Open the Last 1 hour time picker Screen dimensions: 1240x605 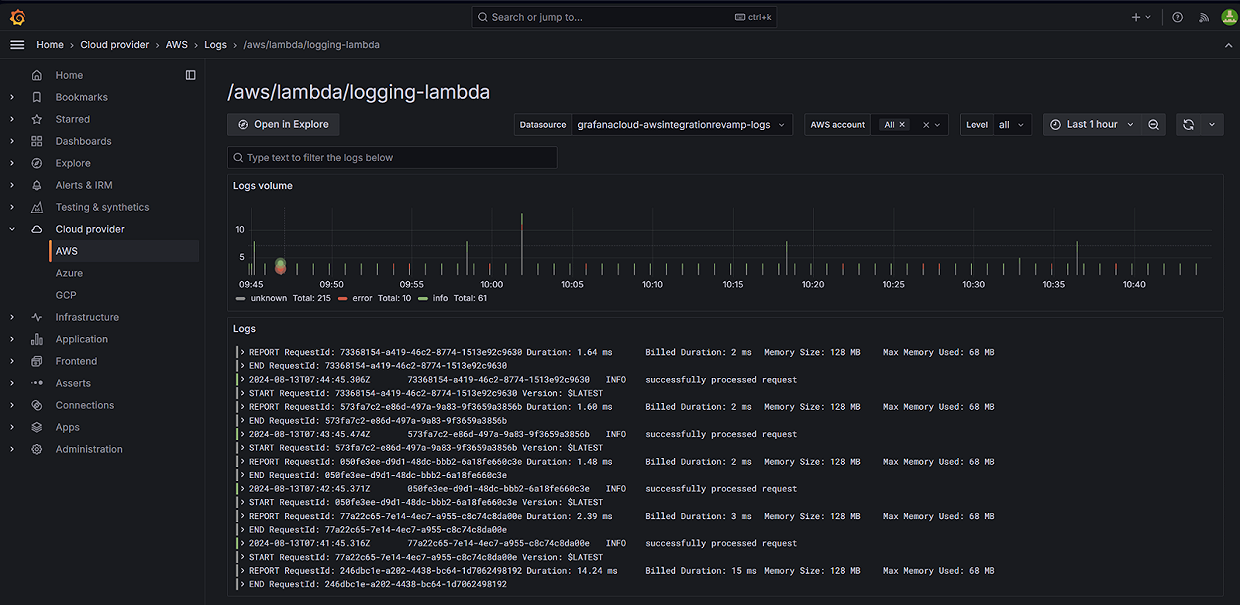pyautogui.click(x=1091, y=125)
